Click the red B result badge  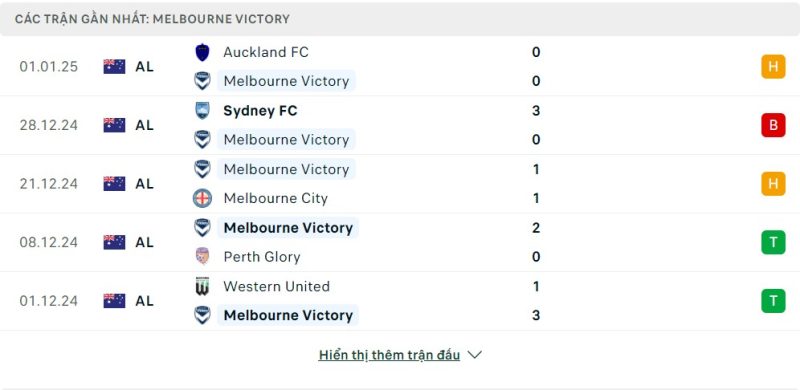tap(773, 125)
